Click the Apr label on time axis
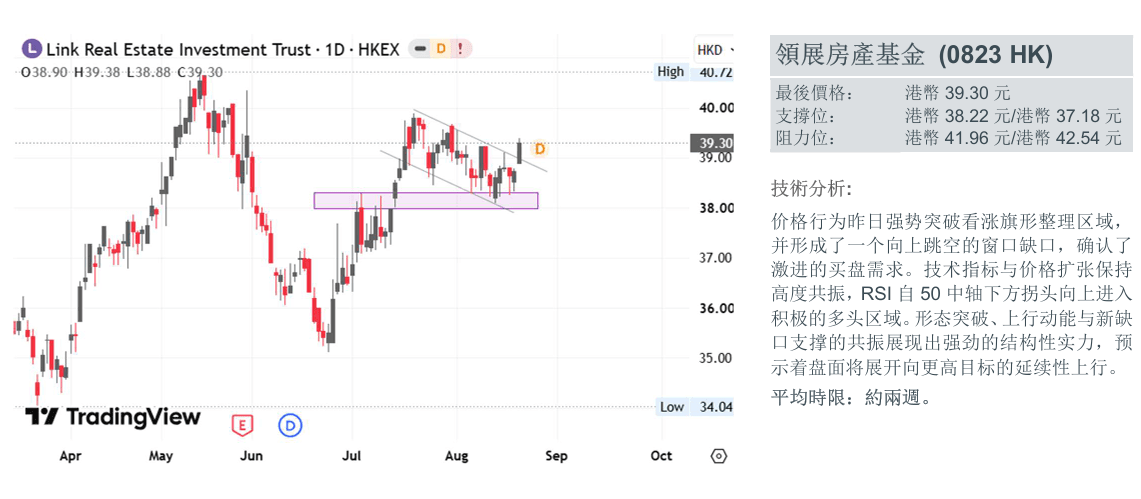 (x=70, y=457)
